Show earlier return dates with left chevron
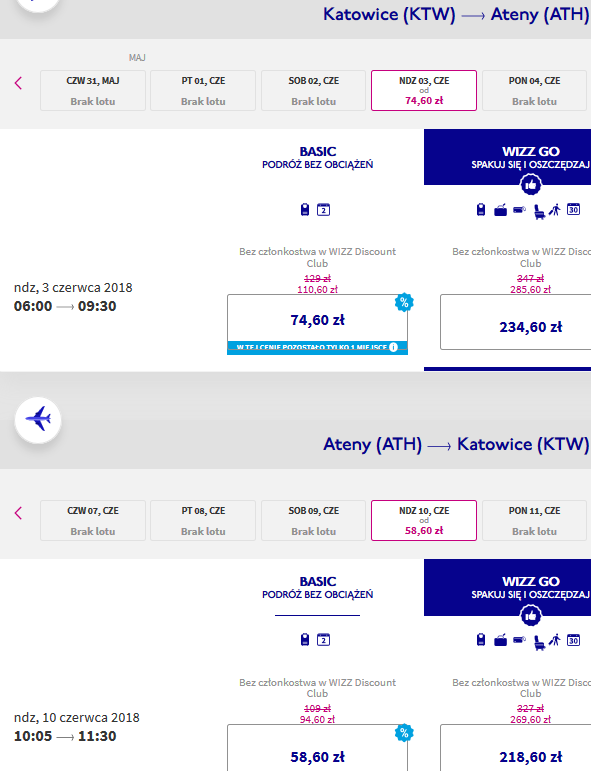 coord(19,513)
